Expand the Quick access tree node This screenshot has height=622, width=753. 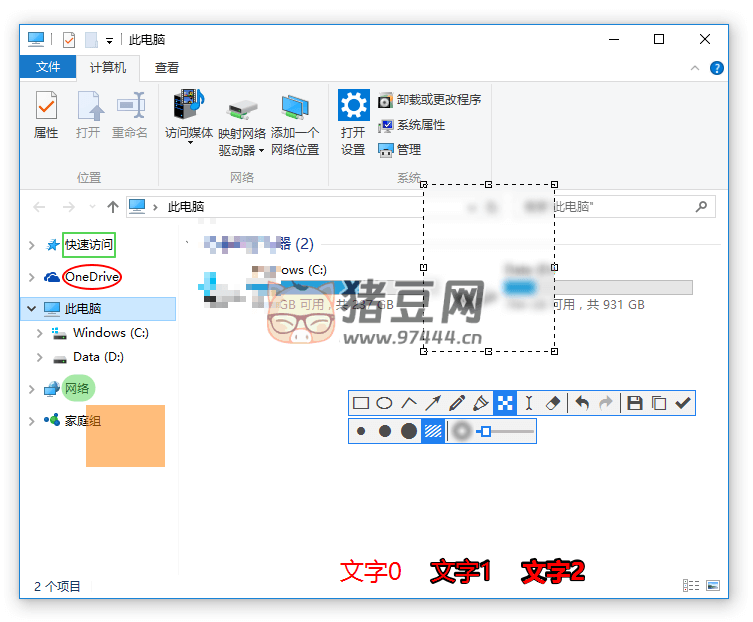pos(32,245)
